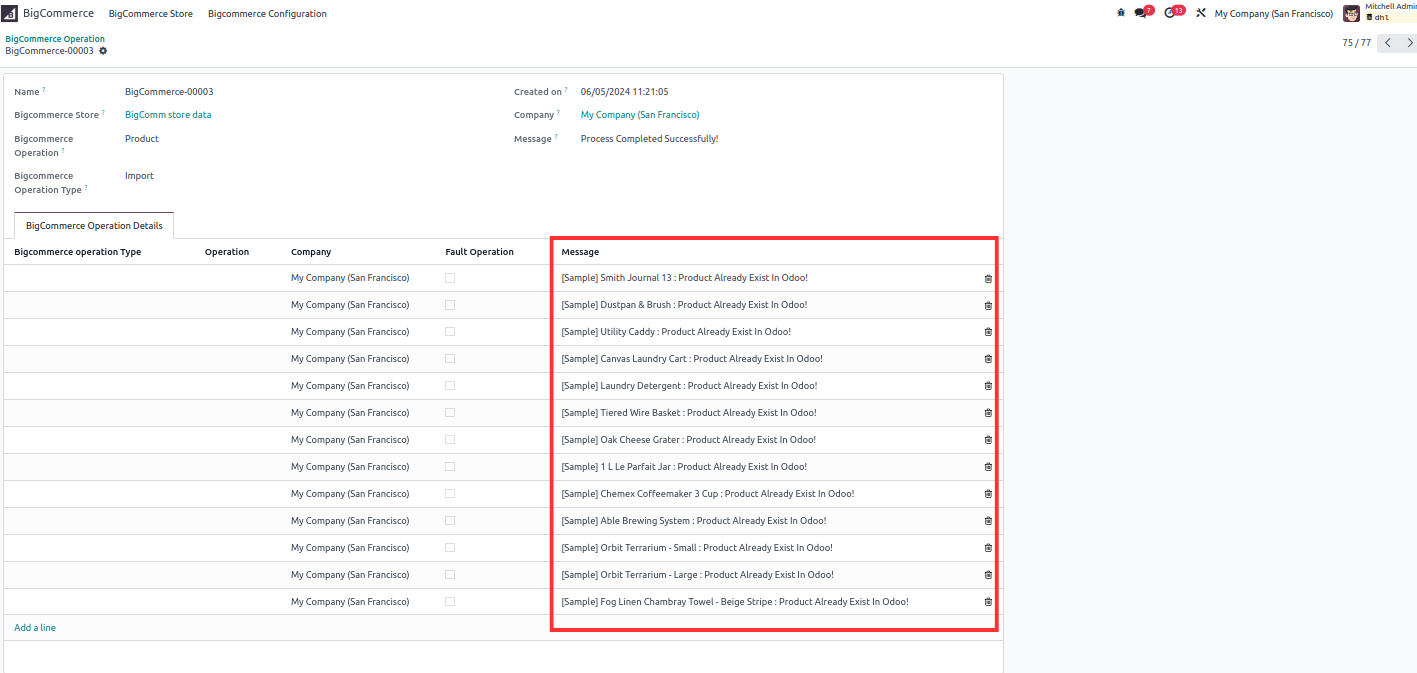Go back via BigCommerce Operation breadcrumb

[x=55, y=39]
